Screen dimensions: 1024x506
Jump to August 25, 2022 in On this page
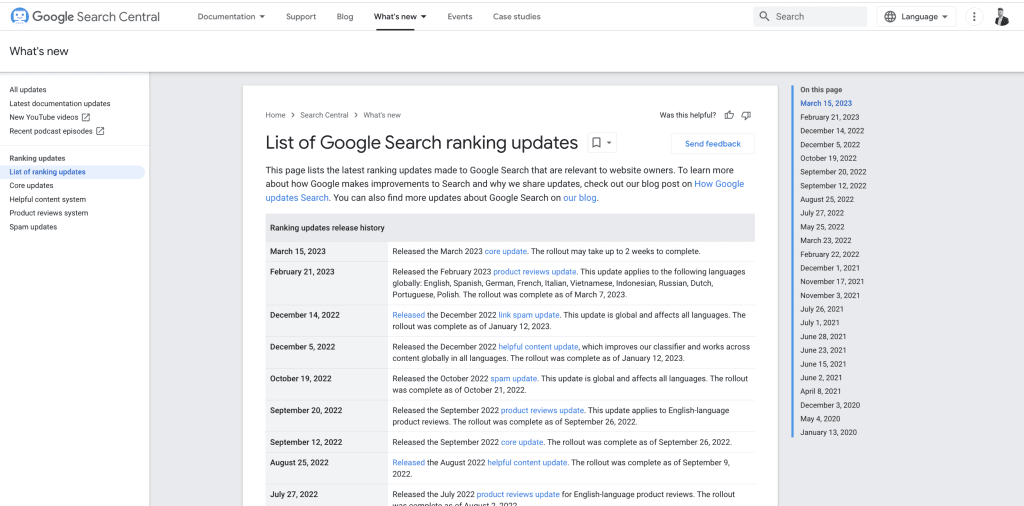click(x=827, y=199)
